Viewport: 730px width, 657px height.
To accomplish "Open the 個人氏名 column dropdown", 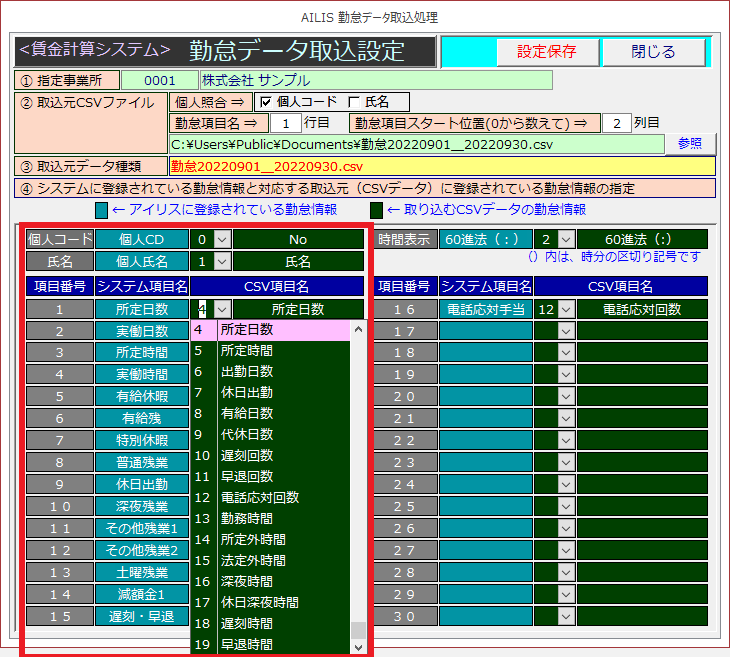I will click(x=222, y=261).
